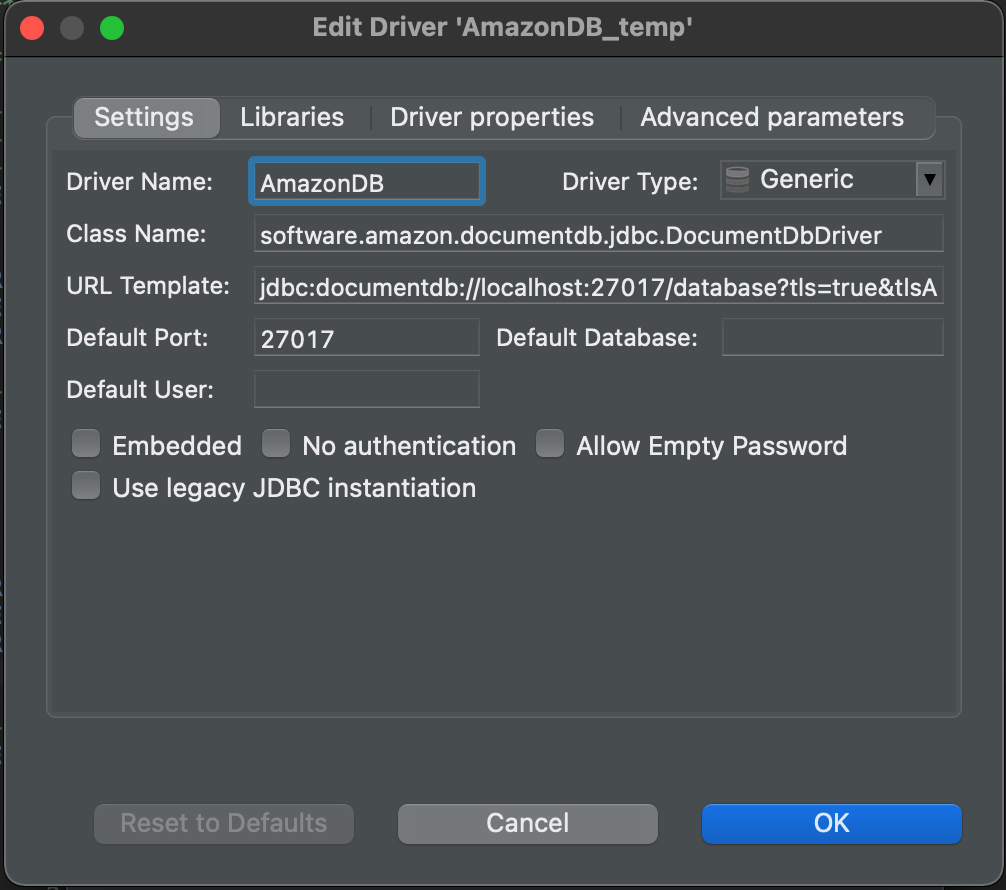Open the Driver Type dropdown arrow

tap(930, 180)
